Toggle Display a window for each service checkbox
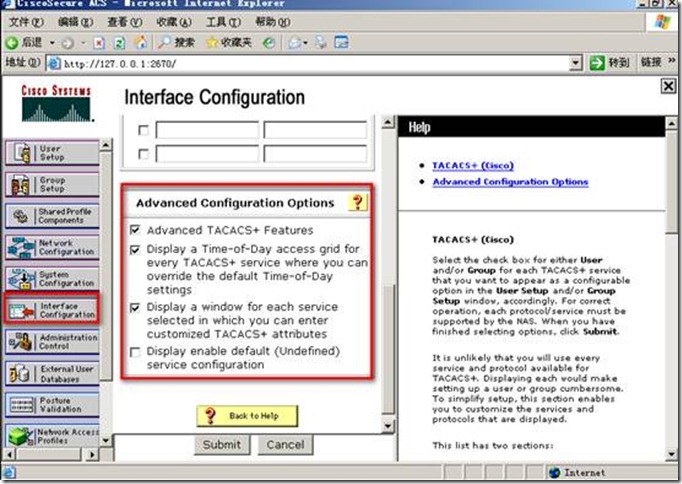 point(135,307)
